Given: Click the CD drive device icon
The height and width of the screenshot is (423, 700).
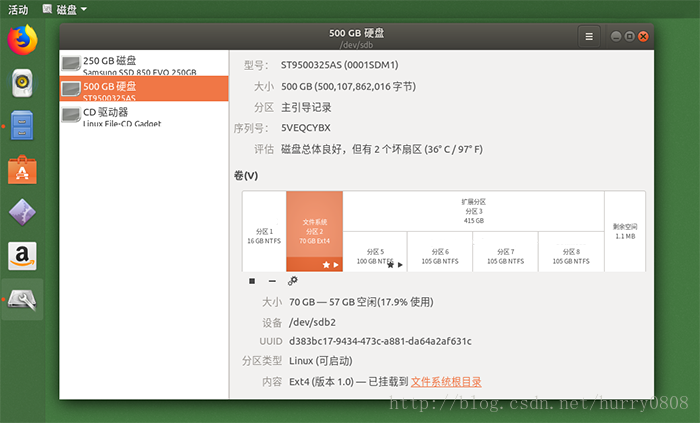Looking at the screenshot, I should coord(71,115).
